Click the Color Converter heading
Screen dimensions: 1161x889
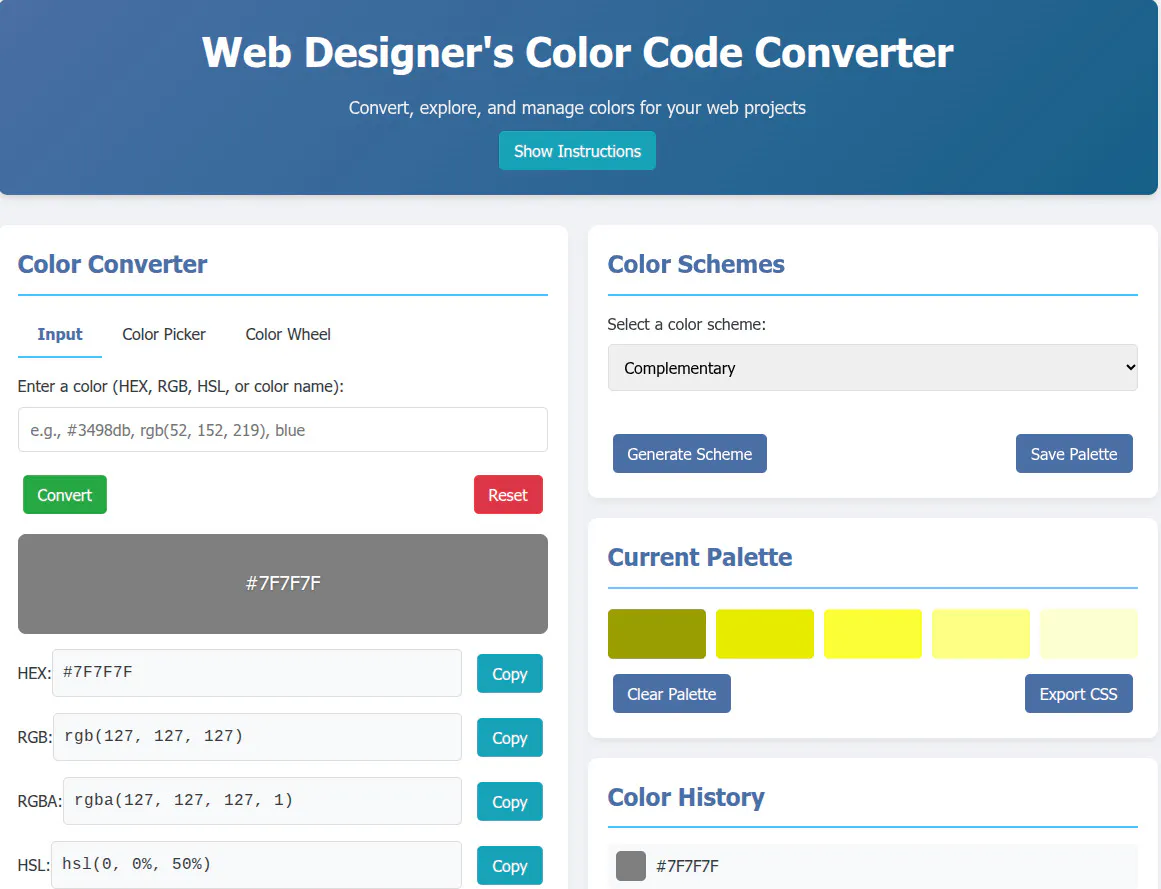113,264
